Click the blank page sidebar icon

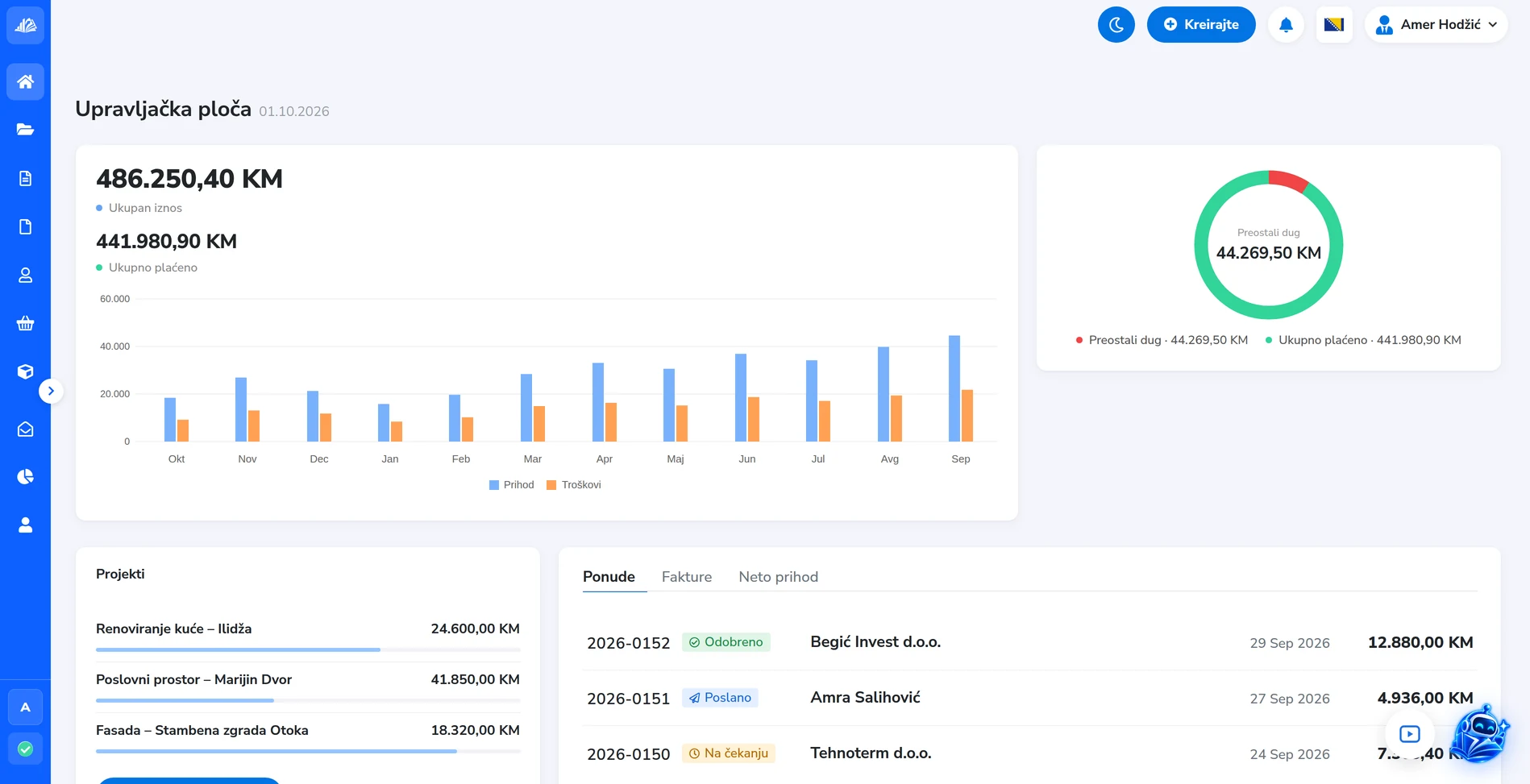[x=25, y=226]
